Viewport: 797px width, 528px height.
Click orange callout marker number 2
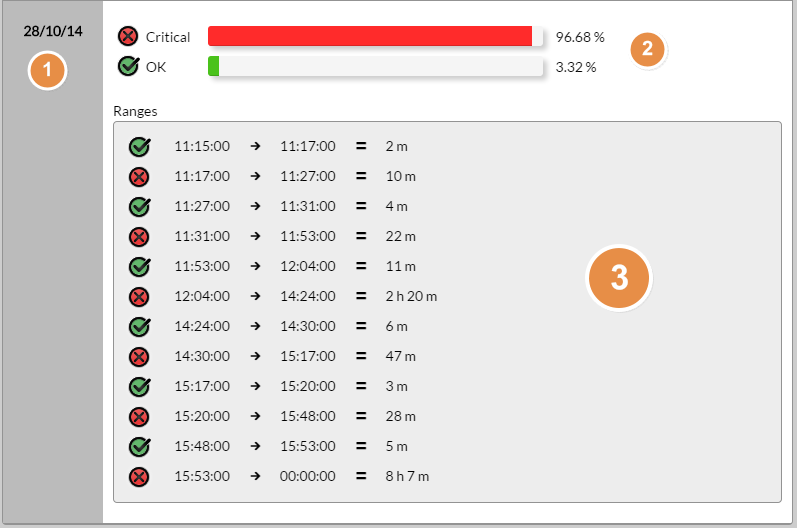pyautogui.click(x=648, y=49)
